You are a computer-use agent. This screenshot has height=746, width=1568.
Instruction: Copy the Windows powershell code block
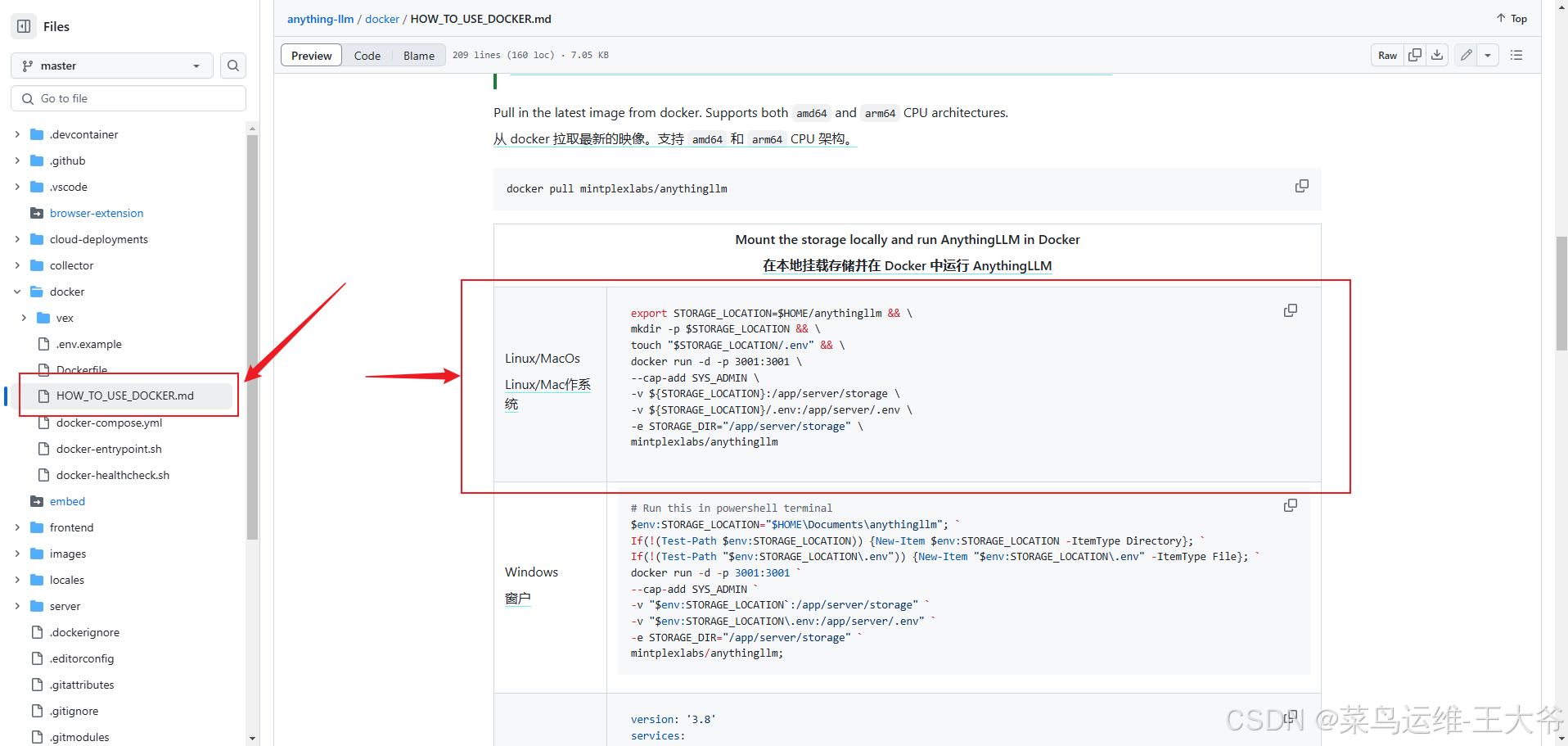tap(1290, 505)
